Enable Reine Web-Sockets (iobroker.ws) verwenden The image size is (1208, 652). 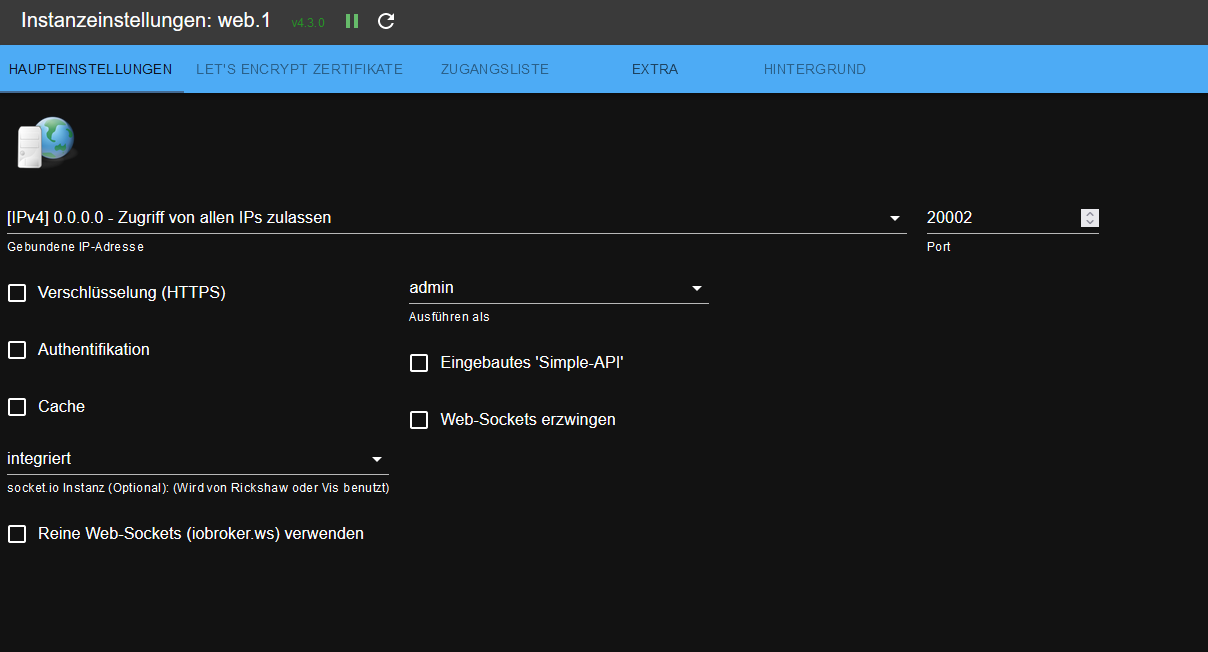(17, 534)
